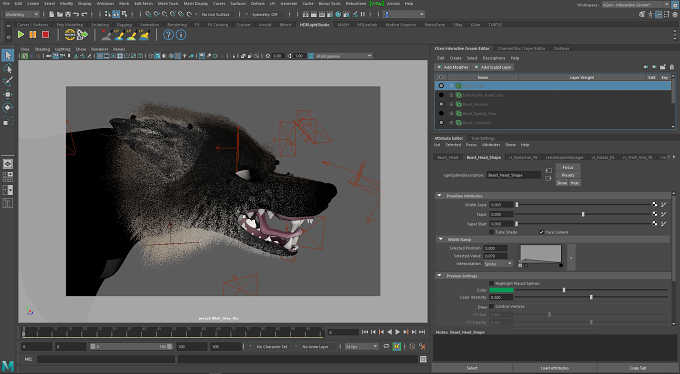Click the four-pane layout icon in the sidebar
Screen dimensions: 680x374
pyautogui.click(x=8, y=177)
